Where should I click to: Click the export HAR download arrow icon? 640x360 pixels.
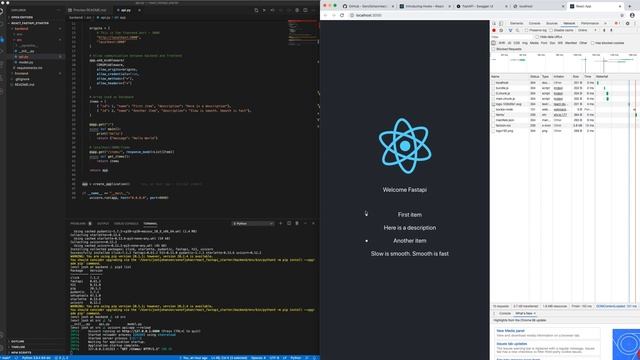point(611,30)
